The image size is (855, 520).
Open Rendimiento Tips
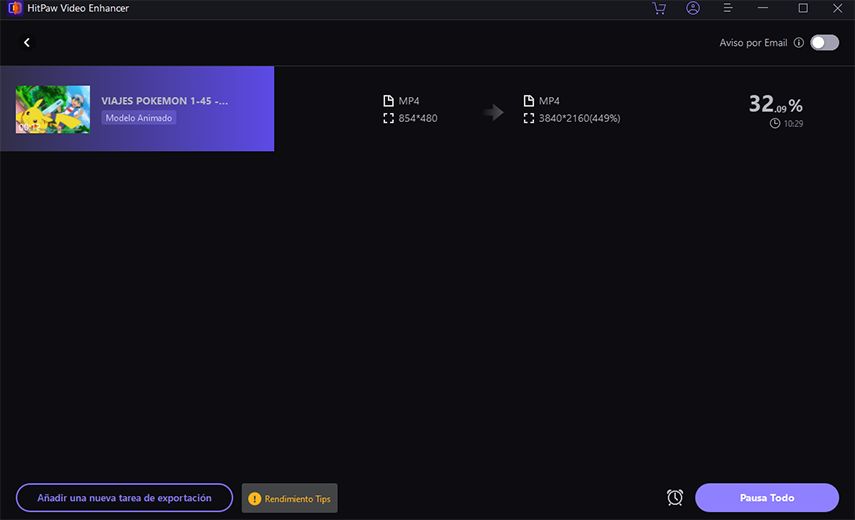click(290, 498)
